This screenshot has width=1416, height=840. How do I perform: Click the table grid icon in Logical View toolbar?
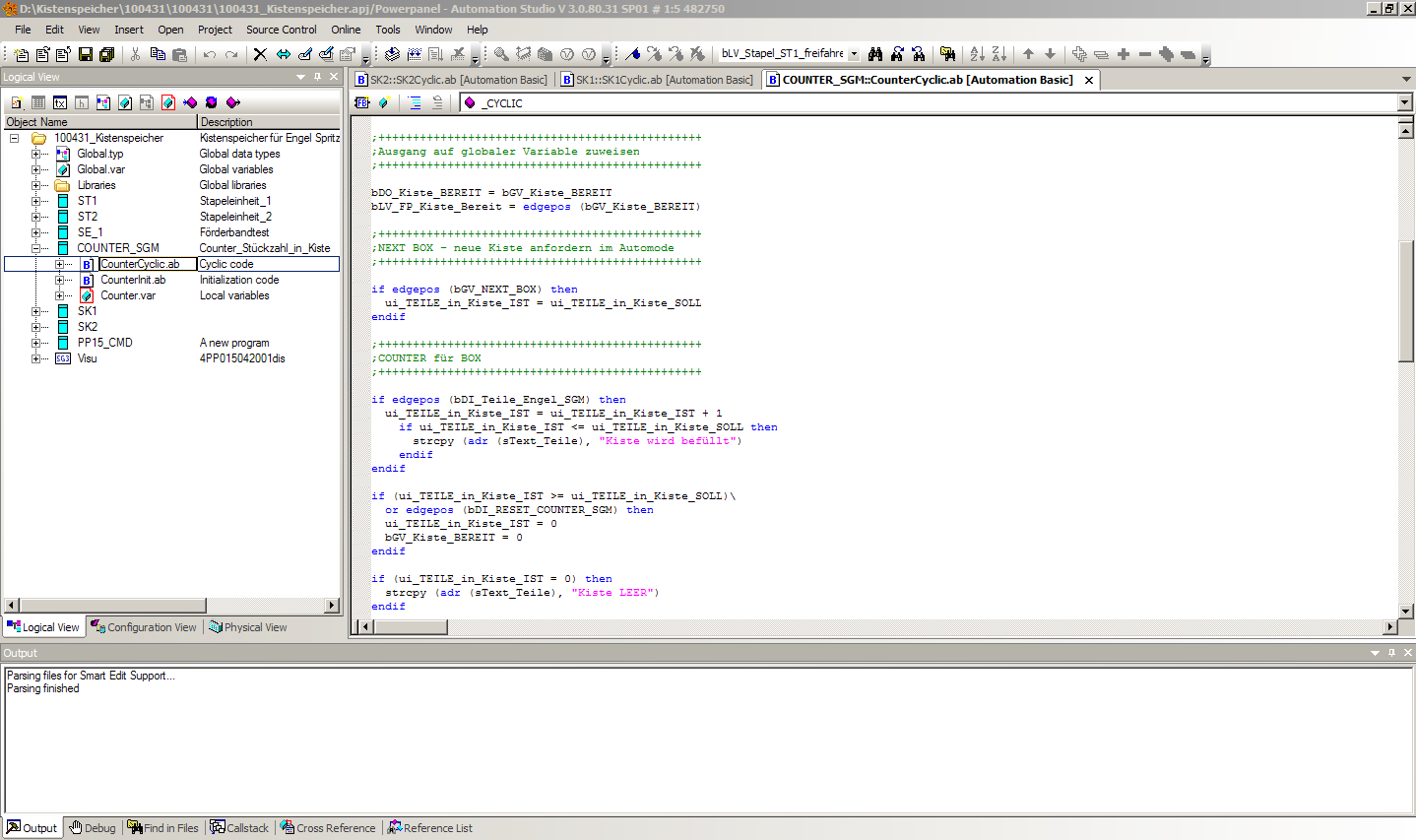point(38,102)
